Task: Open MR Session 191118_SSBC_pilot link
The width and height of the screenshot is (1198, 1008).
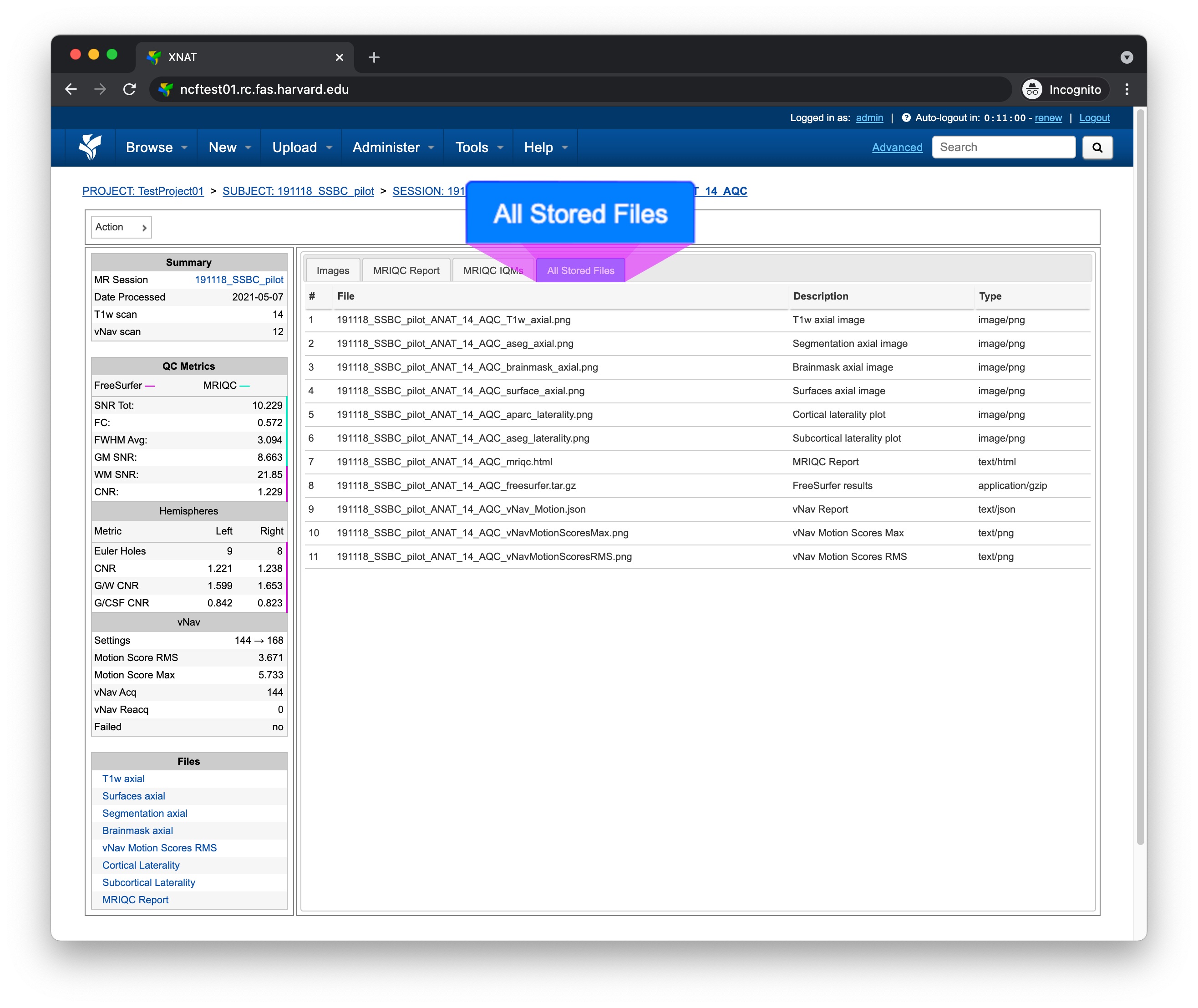Action: (239, 280)
